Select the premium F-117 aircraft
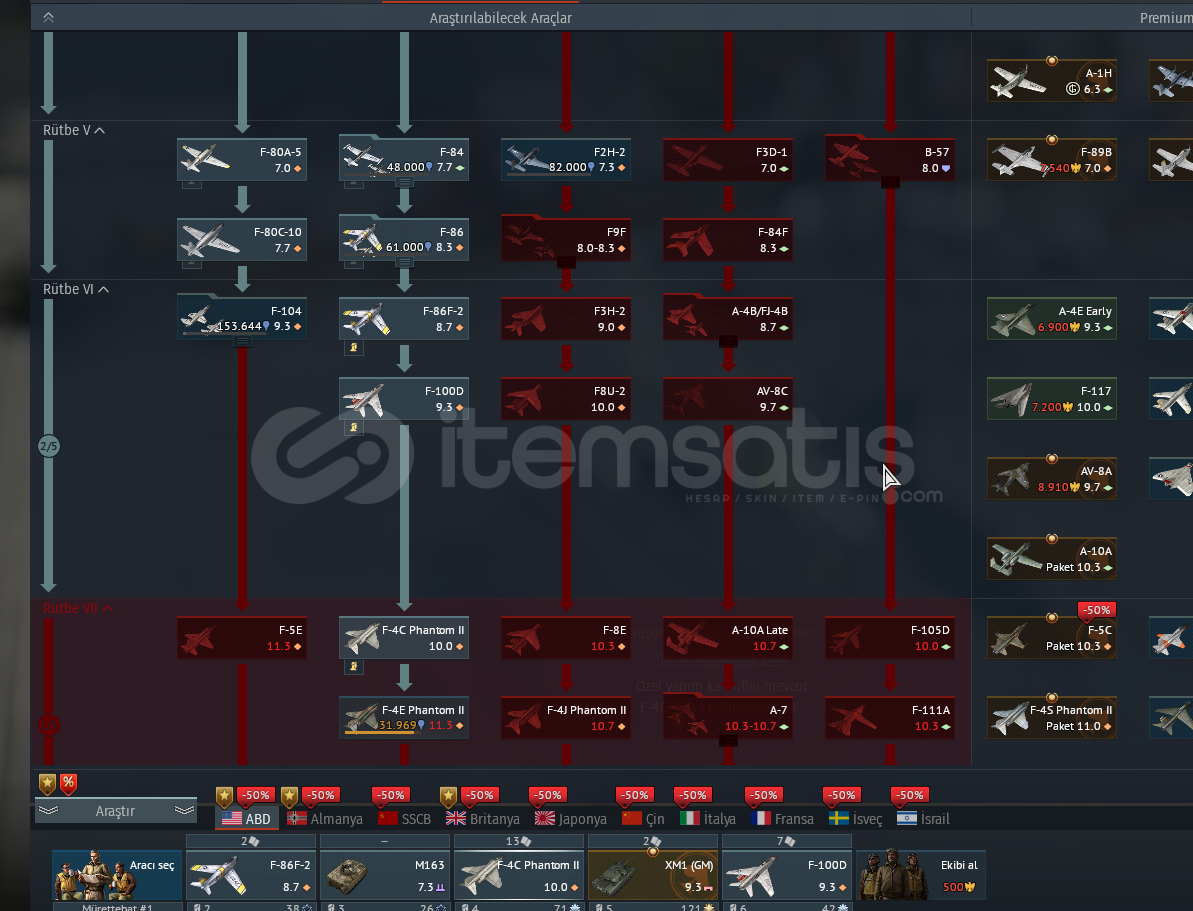The image size is (1193, 911). coord(1051,399)
